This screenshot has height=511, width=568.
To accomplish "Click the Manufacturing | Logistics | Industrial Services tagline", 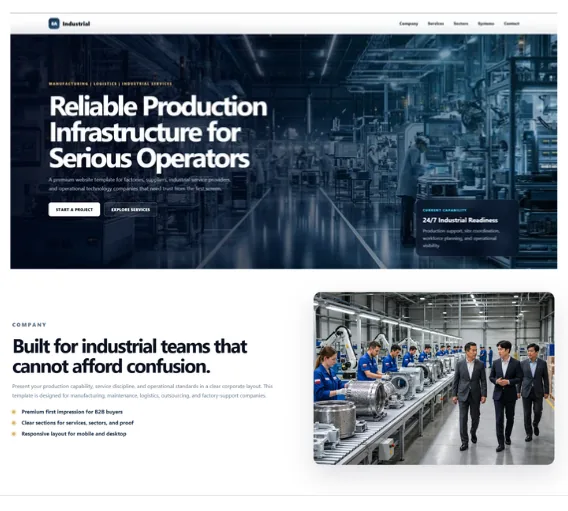I will [110, 84].
